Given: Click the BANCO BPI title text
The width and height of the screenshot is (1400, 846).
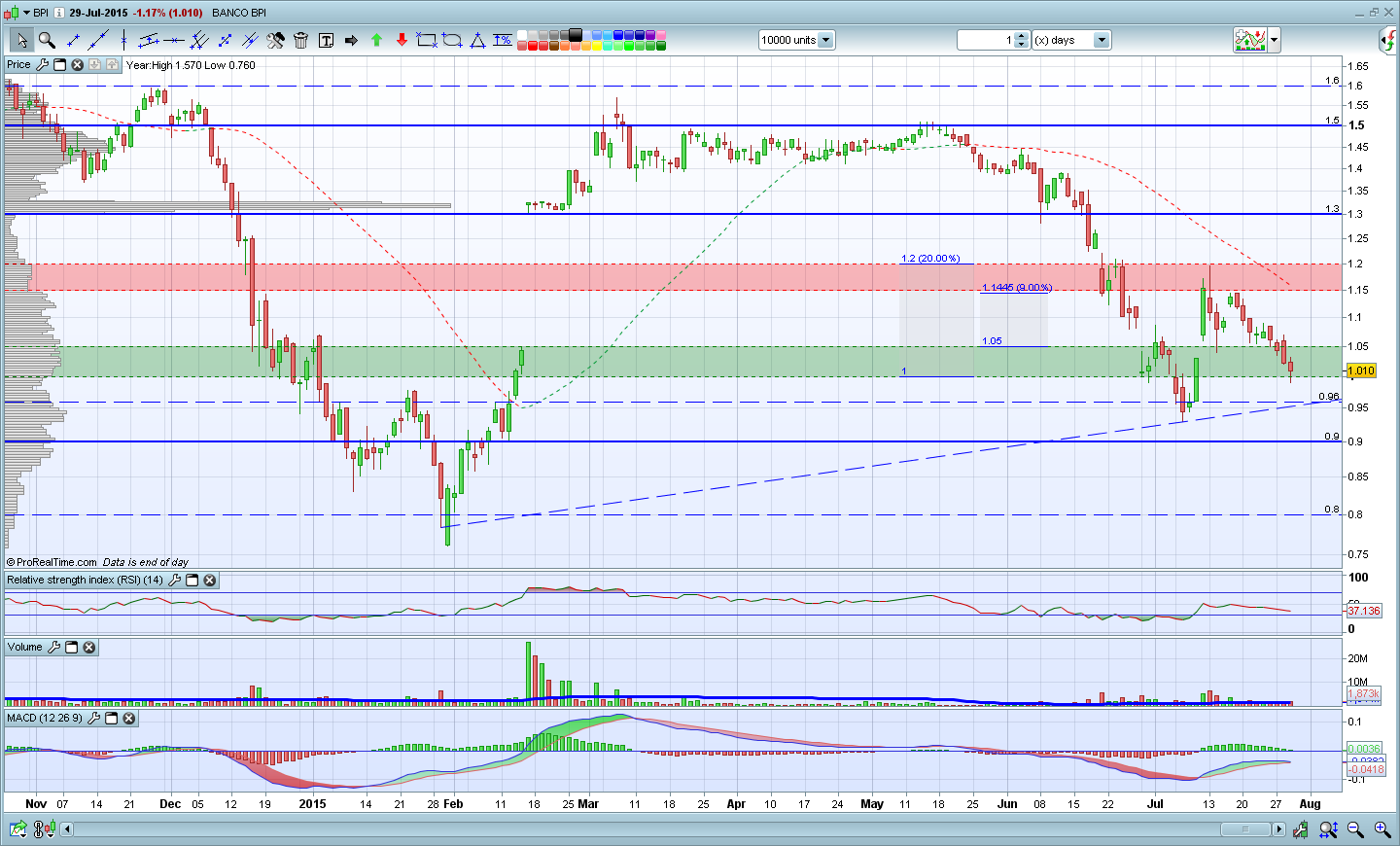Looking at the screenshot, I should (239, 13).
